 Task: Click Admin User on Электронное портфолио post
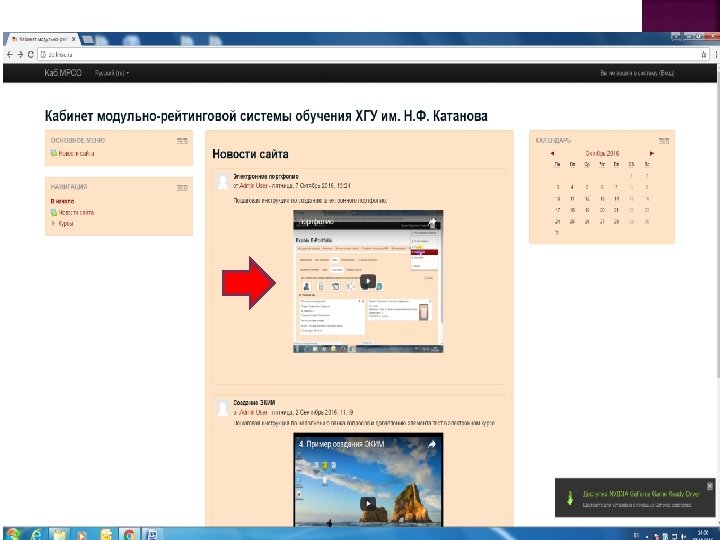253,186
